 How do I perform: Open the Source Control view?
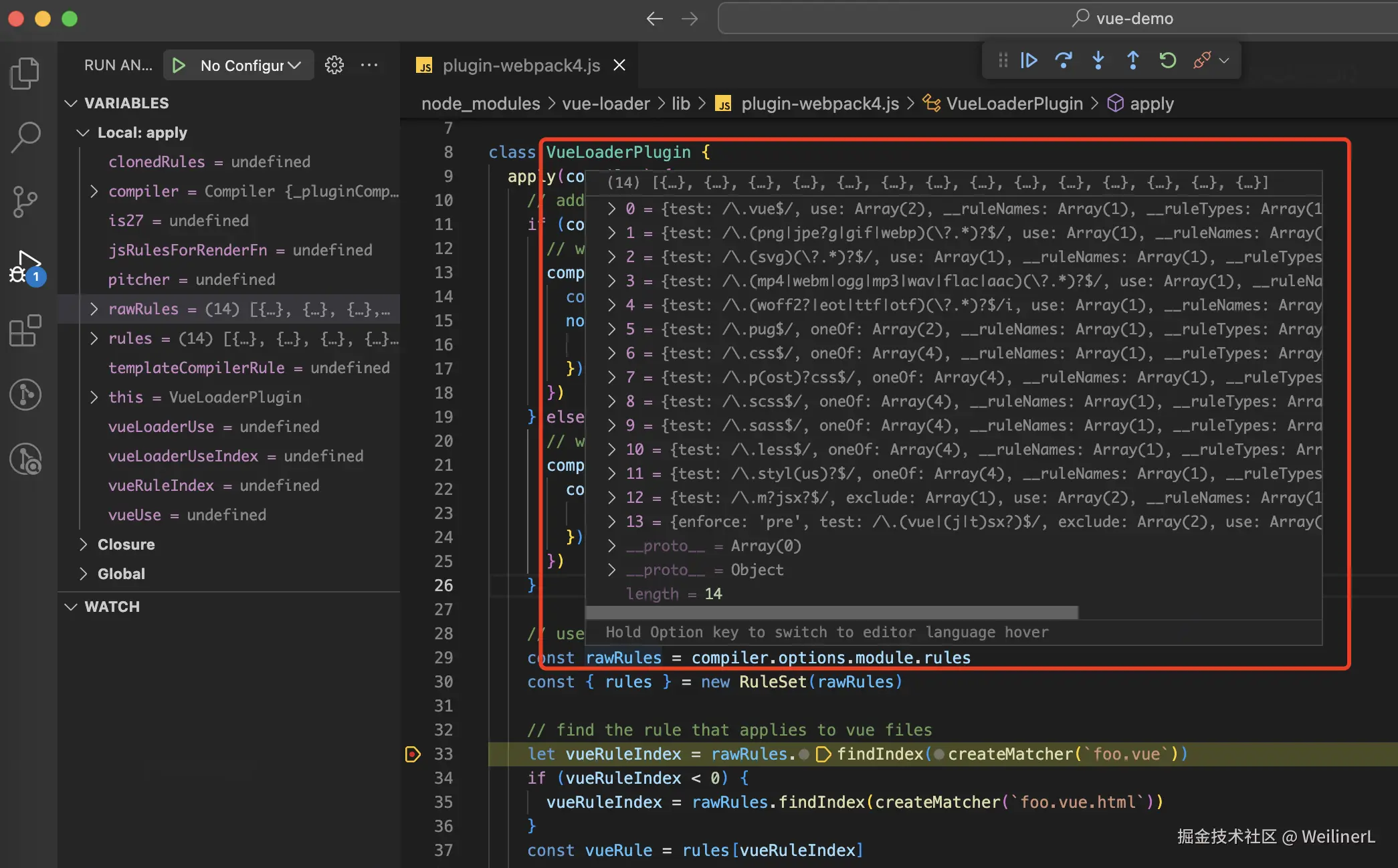25,201
